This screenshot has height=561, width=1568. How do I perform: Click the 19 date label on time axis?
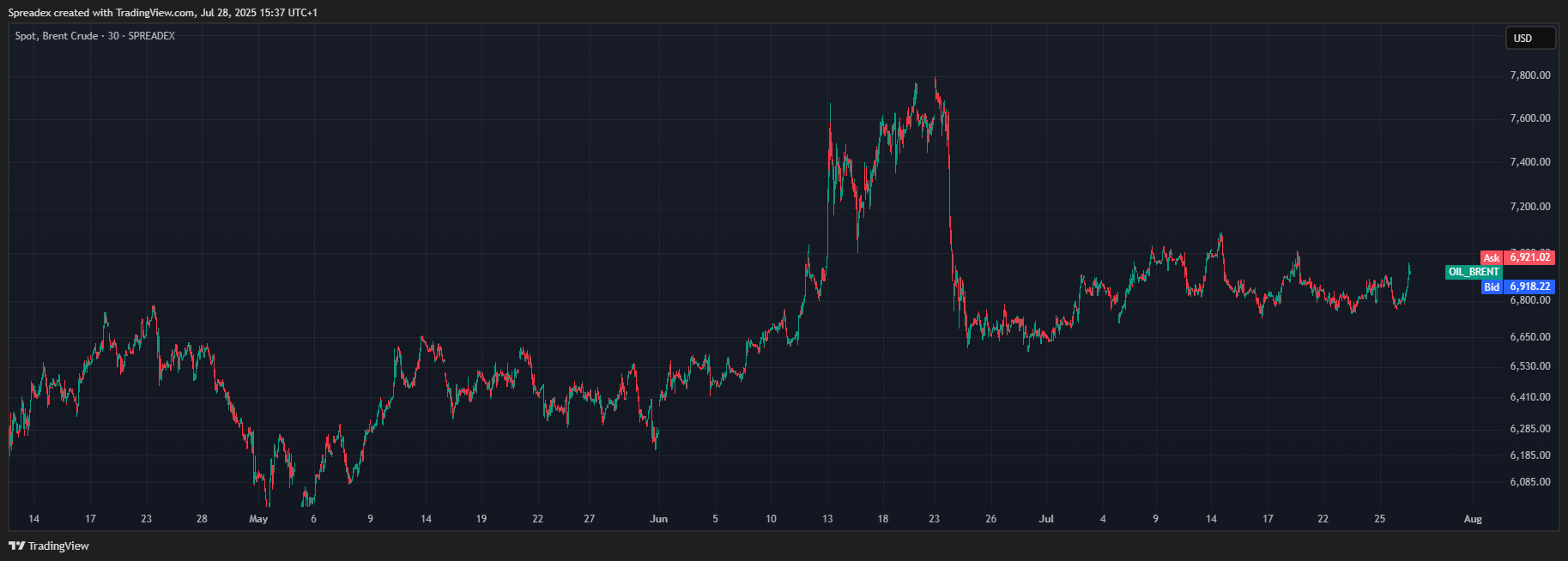click(x=481, y=519)
